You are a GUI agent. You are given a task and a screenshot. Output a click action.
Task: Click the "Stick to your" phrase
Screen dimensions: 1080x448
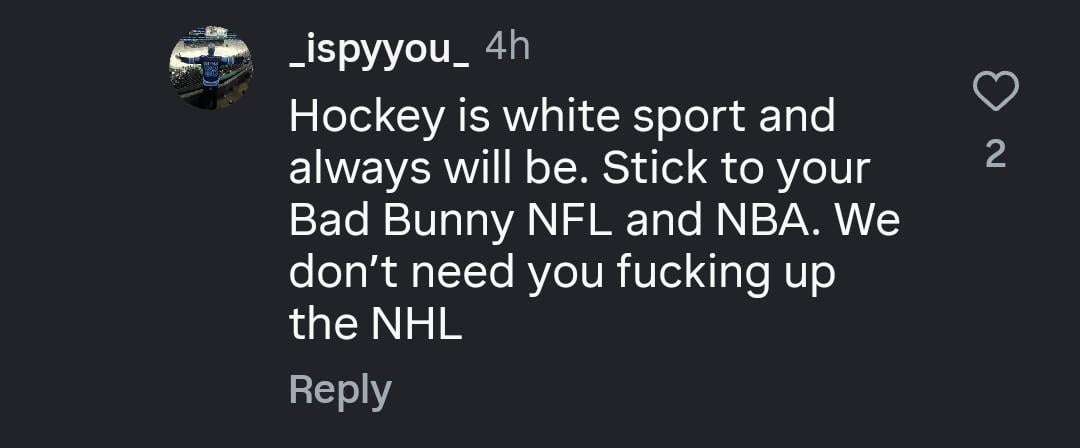click(737, 170)
